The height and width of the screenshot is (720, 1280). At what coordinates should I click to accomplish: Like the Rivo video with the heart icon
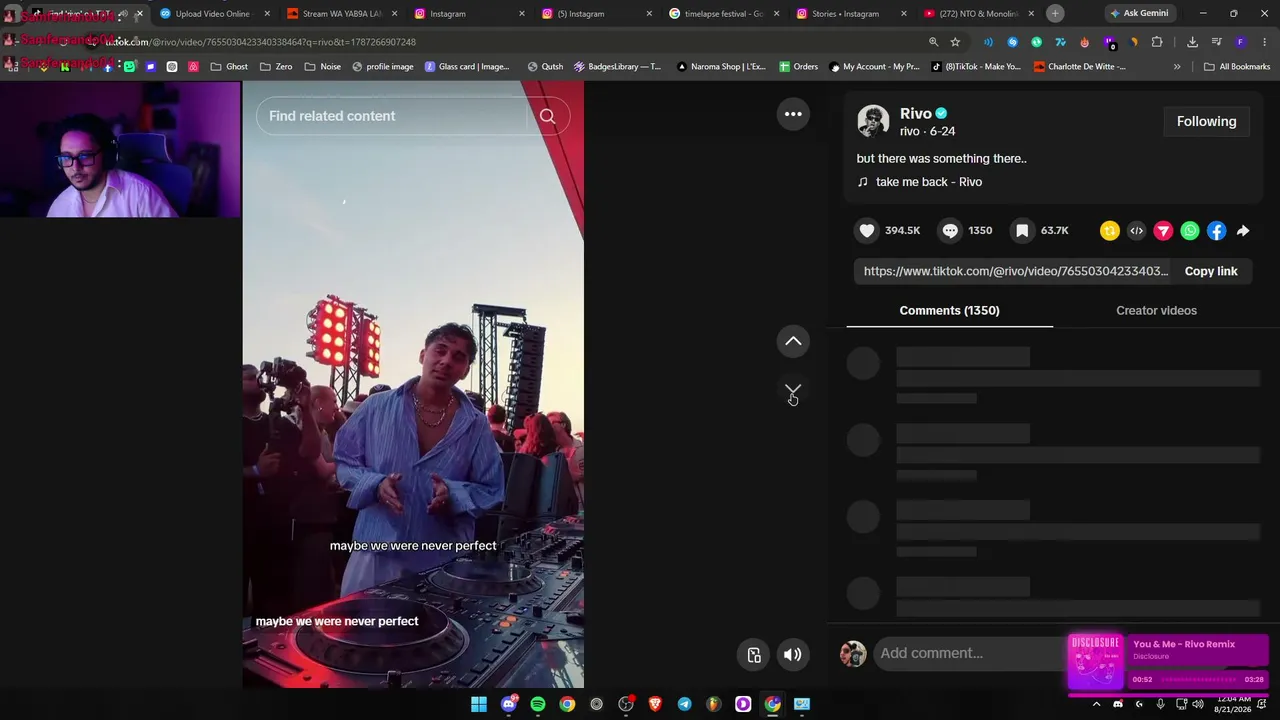(x=867, y=231)
